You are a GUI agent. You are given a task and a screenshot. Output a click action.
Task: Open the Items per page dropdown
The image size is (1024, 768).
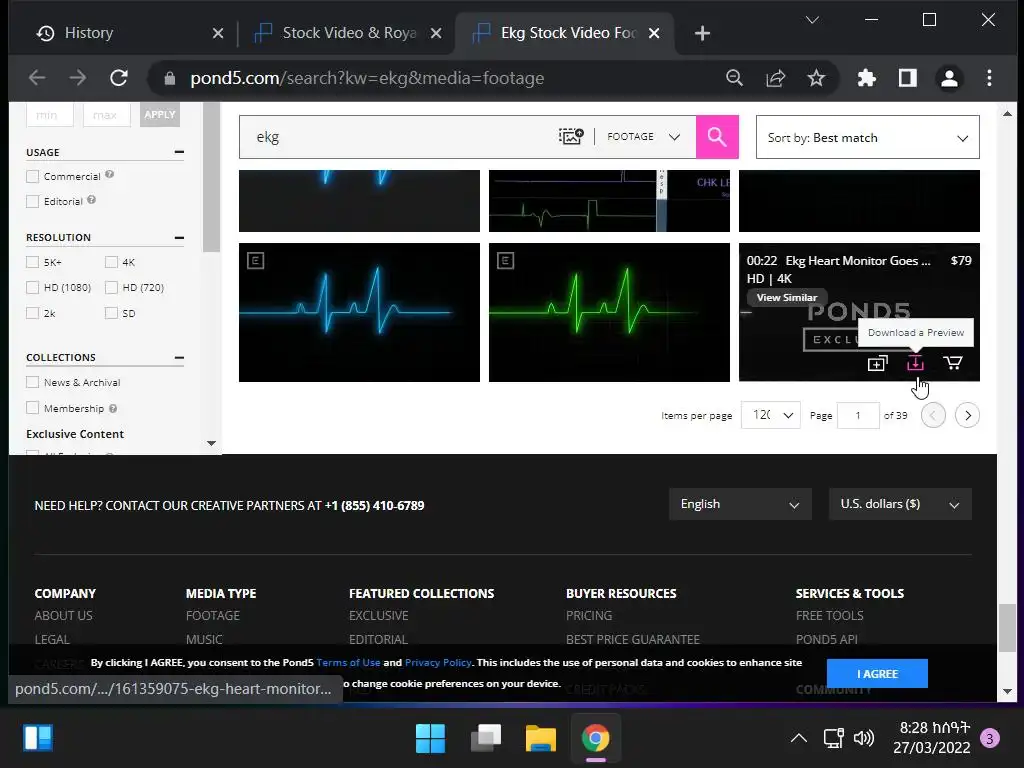click(771, 415)
